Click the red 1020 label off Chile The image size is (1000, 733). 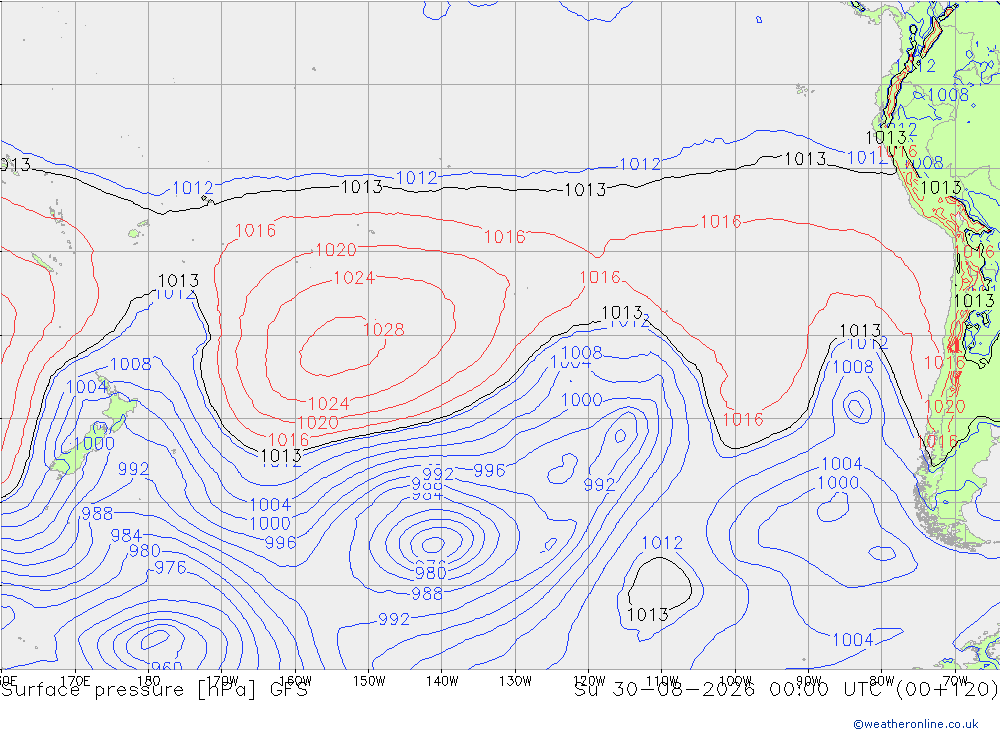coord(945,406)
